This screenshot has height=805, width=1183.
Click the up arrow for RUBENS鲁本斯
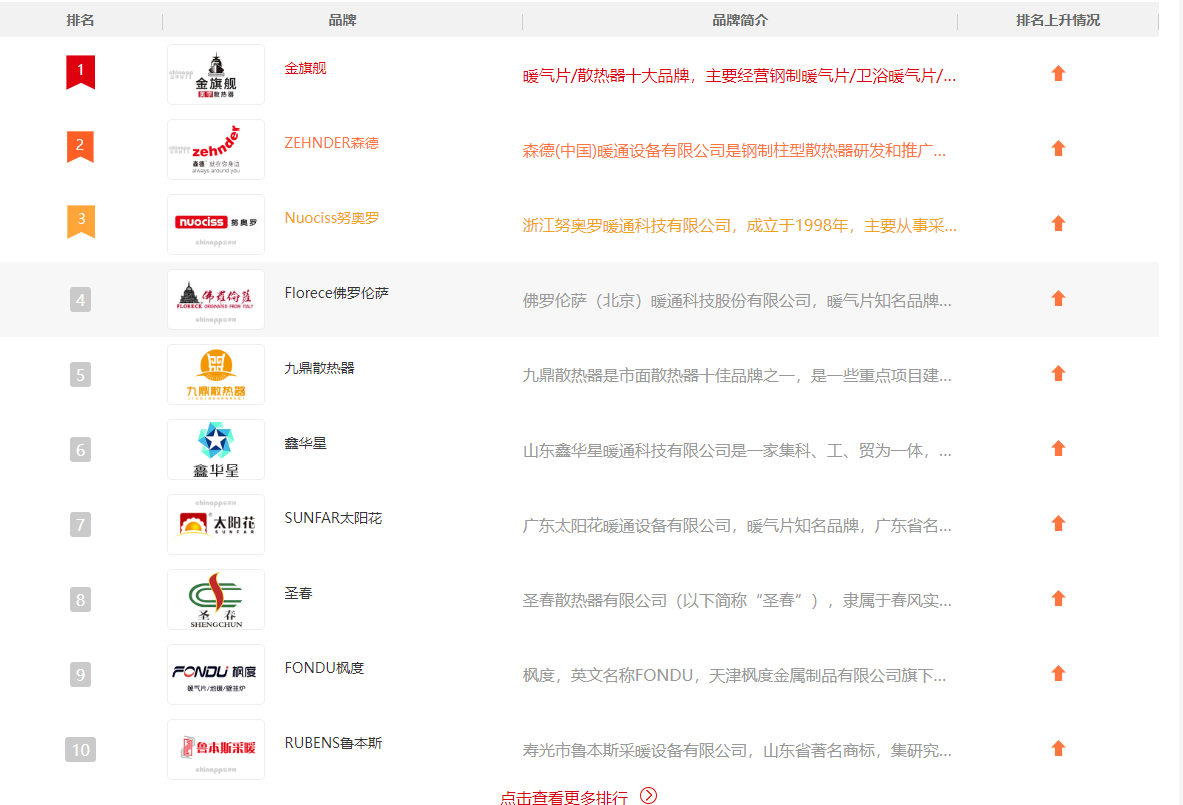tap(1058, 749)
